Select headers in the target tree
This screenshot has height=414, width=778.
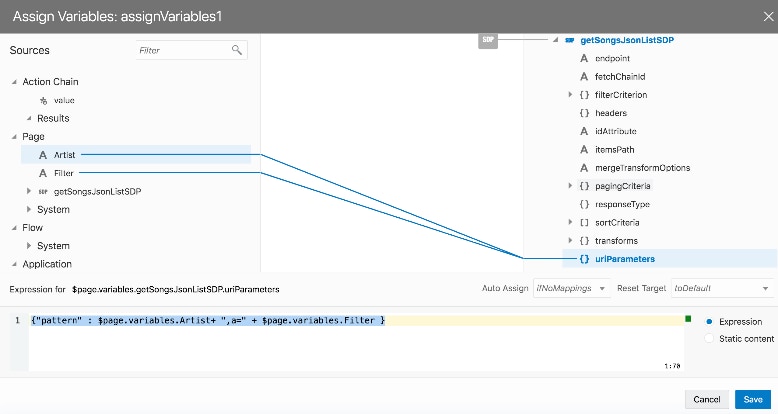(x=611, y=113)
